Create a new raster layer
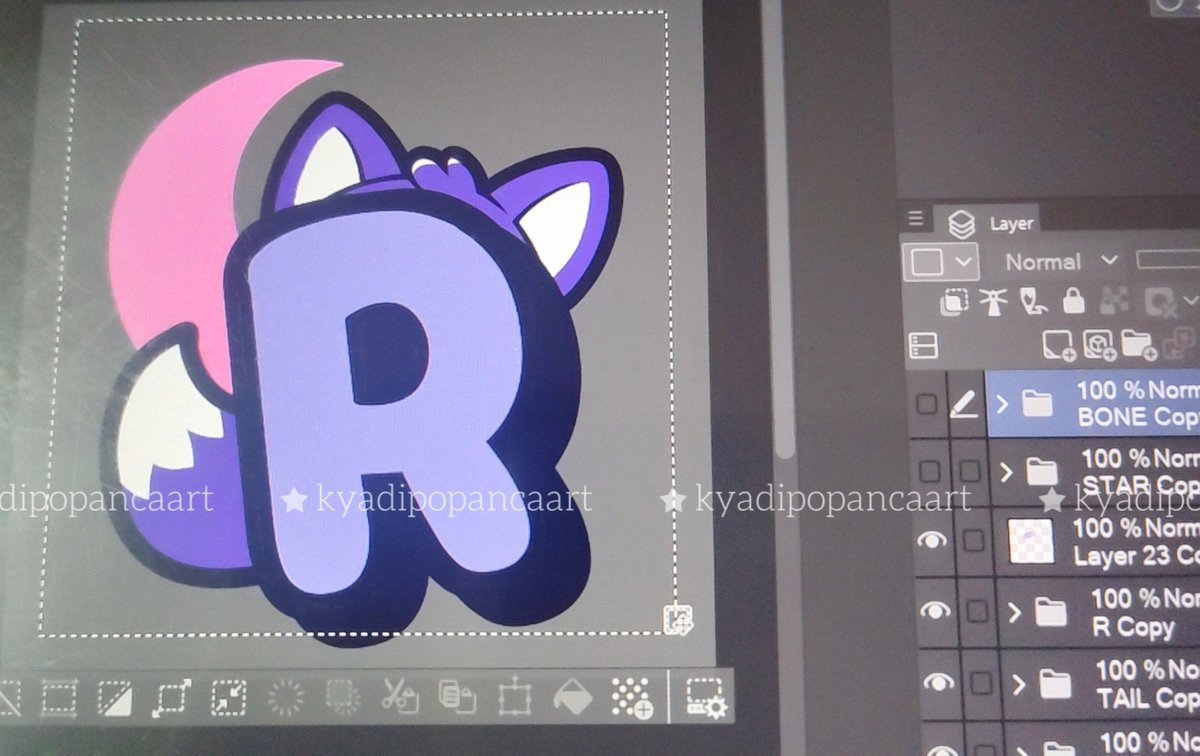 [x=1058, y=346]
